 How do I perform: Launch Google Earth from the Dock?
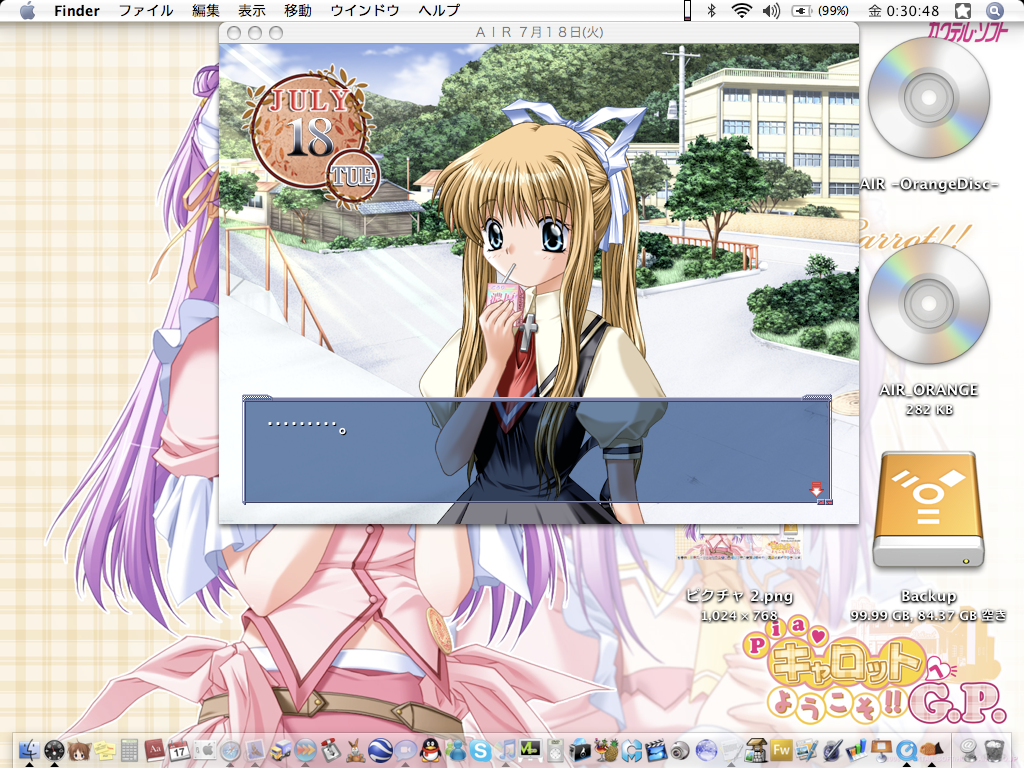click(379, 750)
